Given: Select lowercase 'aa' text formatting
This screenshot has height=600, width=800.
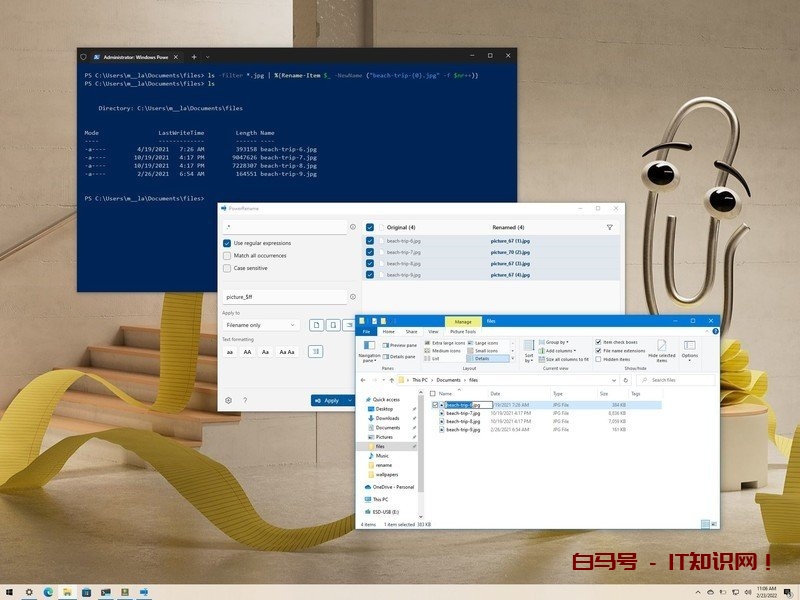Looking at the screenshot, I should tap(230, 352).
